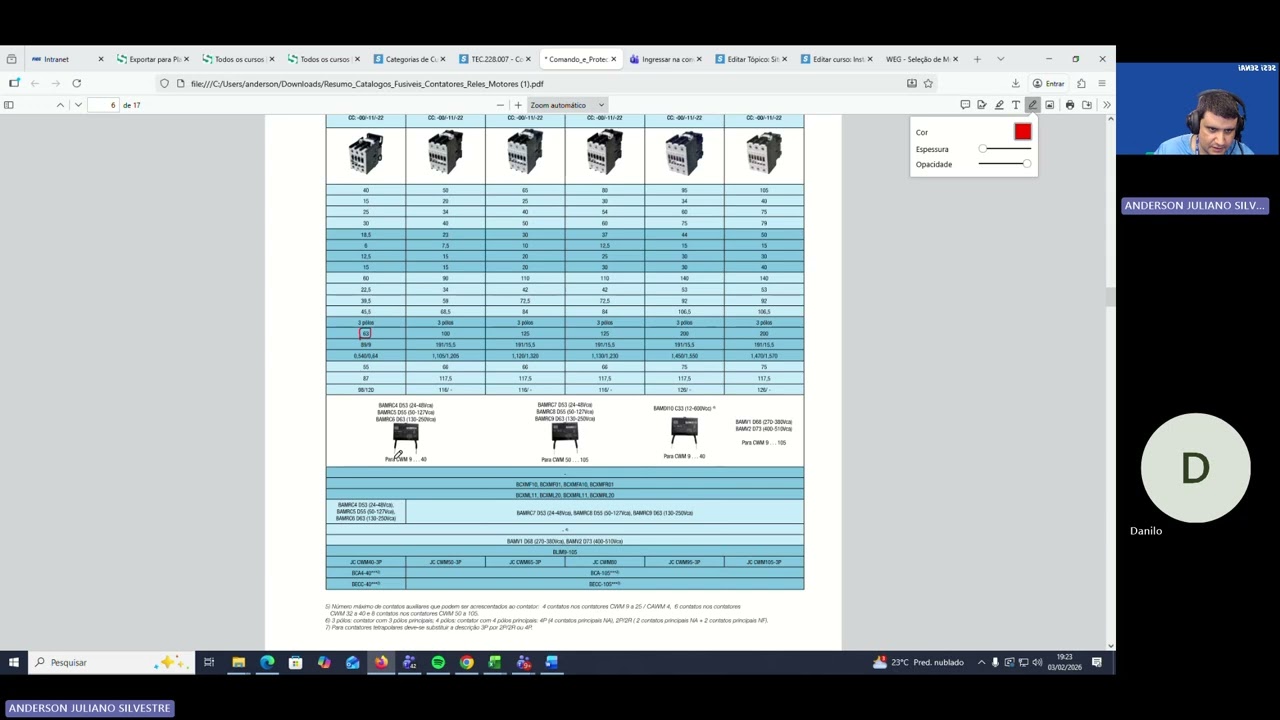Open the PDF tools double-chevron menu
The width and height of the screenshot is (1280, 720).
pyautogui.click(x=1106, y=105)
